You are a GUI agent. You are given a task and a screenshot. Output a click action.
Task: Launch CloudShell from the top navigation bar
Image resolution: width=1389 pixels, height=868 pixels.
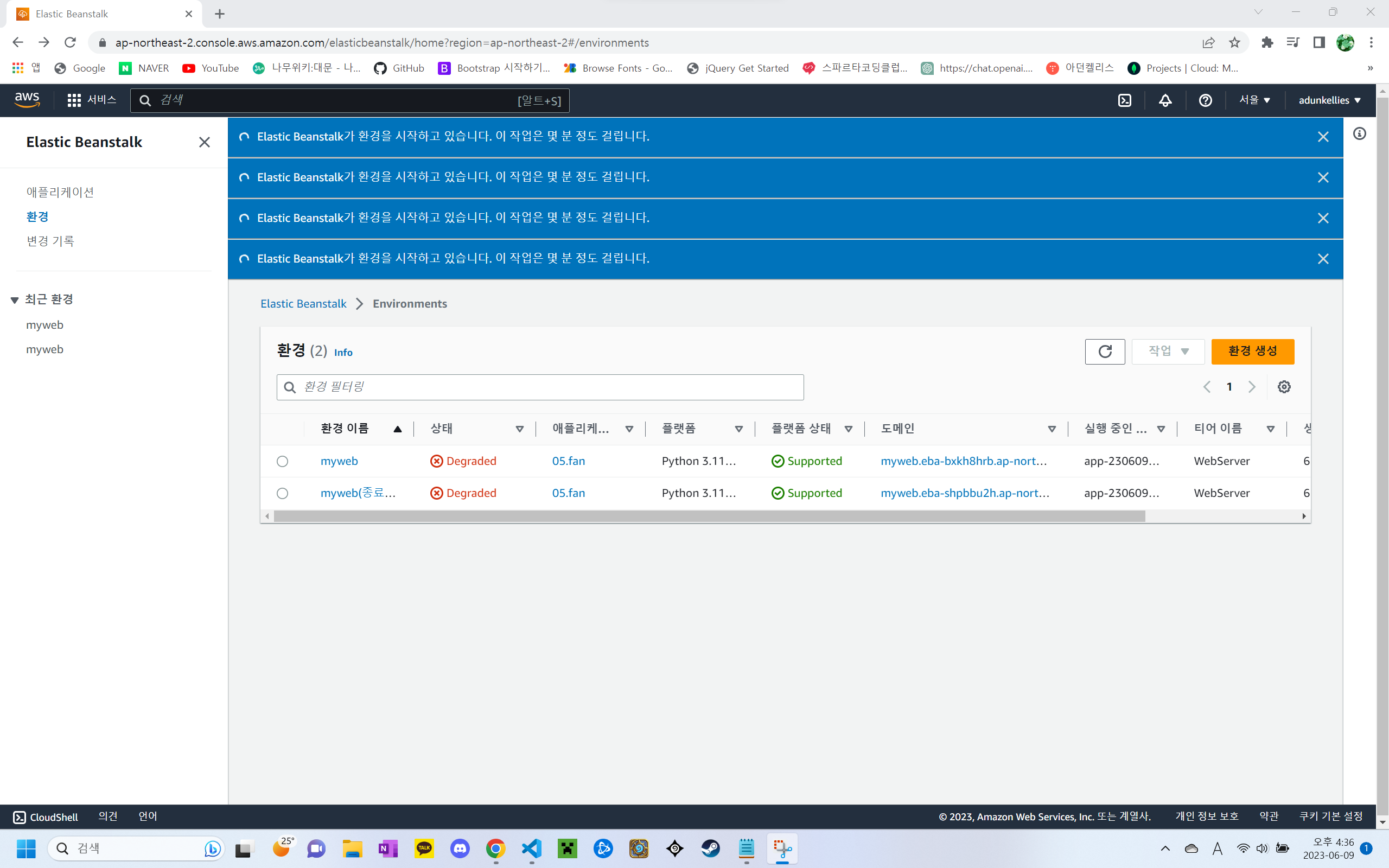click(x=1124, y=100)
